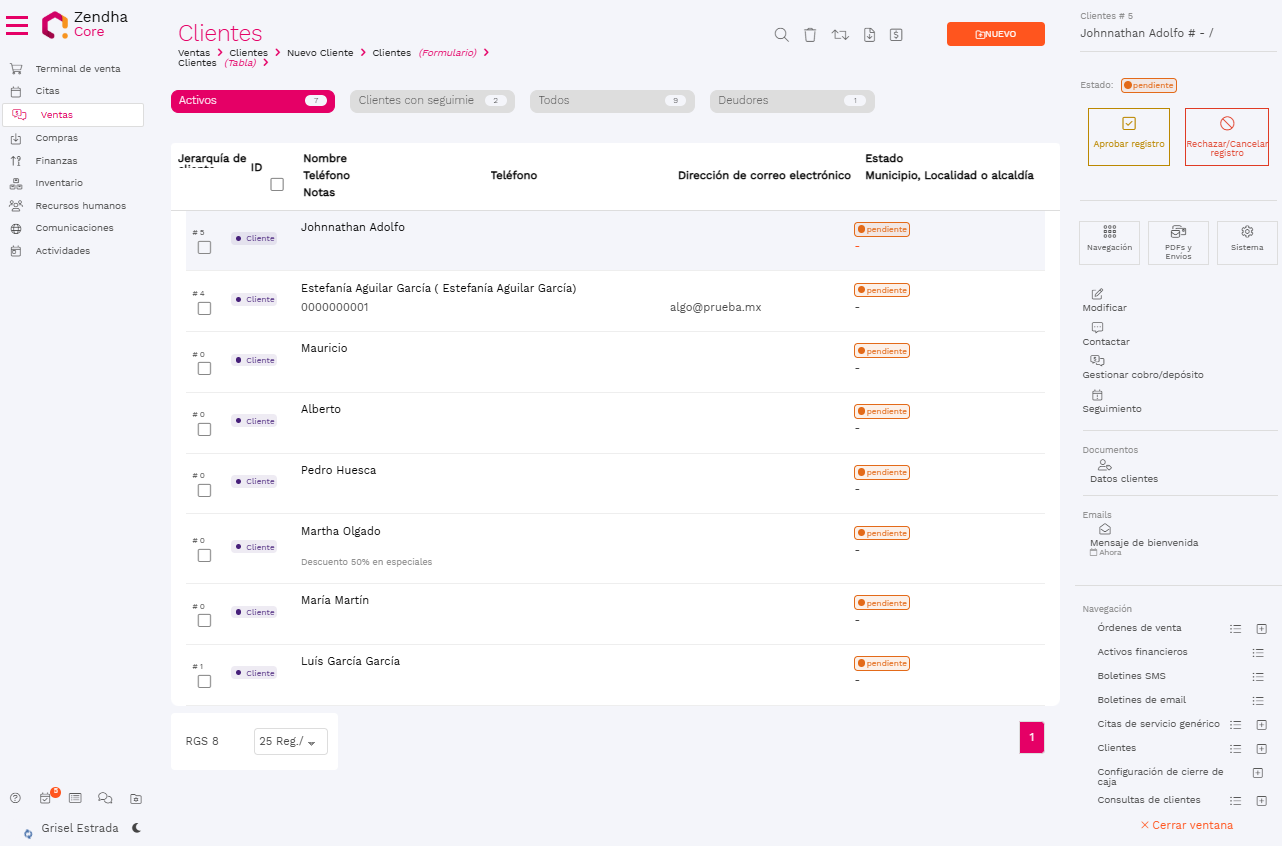The width and height of the screenshot is (1282, 846).
Task: Expand PDFs y Envíos options
Action: click(x=1178, y=242)
